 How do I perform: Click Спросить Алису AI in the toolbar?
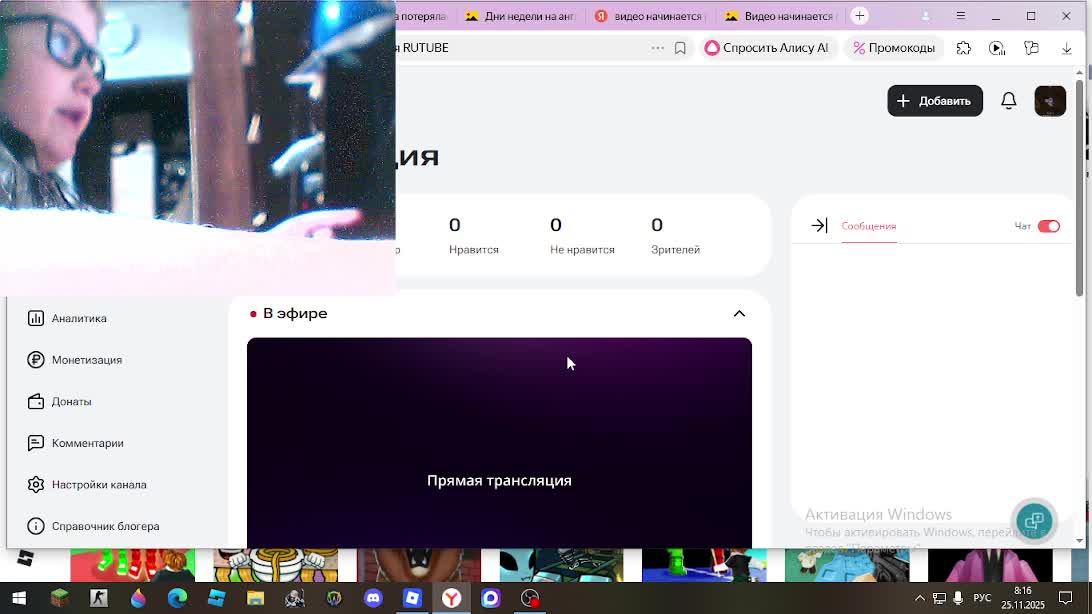(767, 48)
